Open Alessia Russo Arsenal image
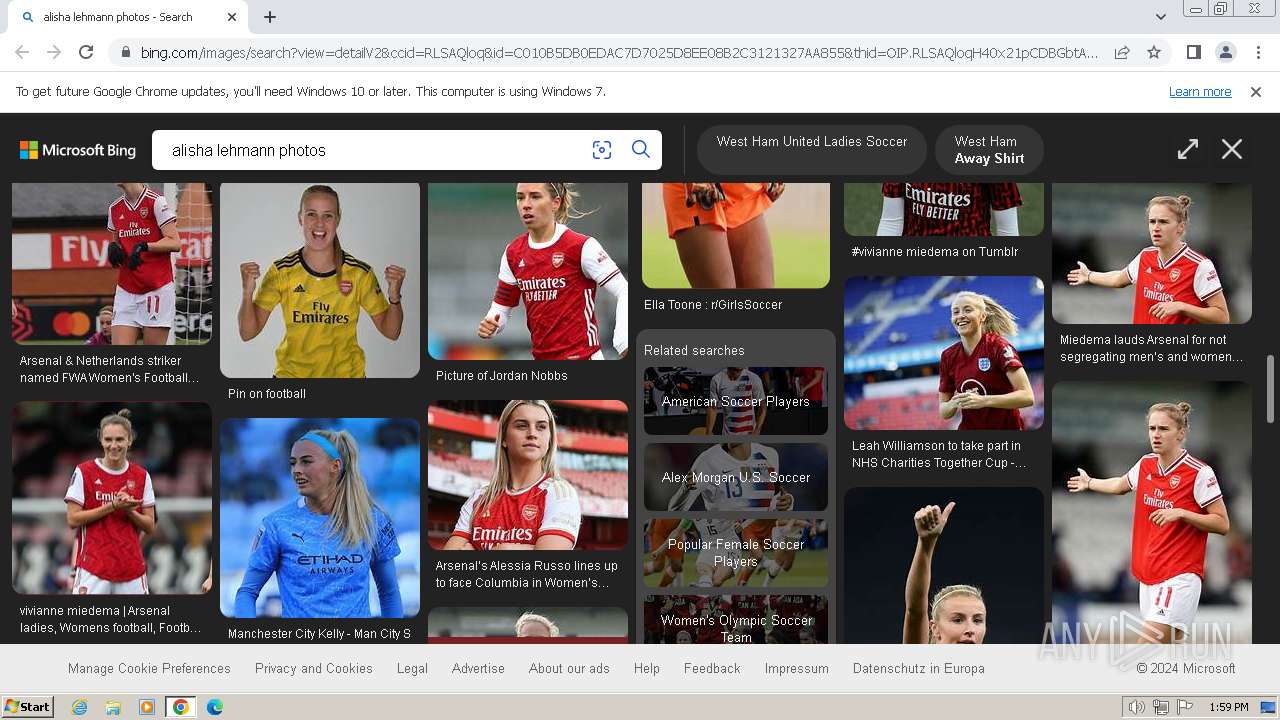Screen dimensions: 1280x720 (x=528, y=475)
